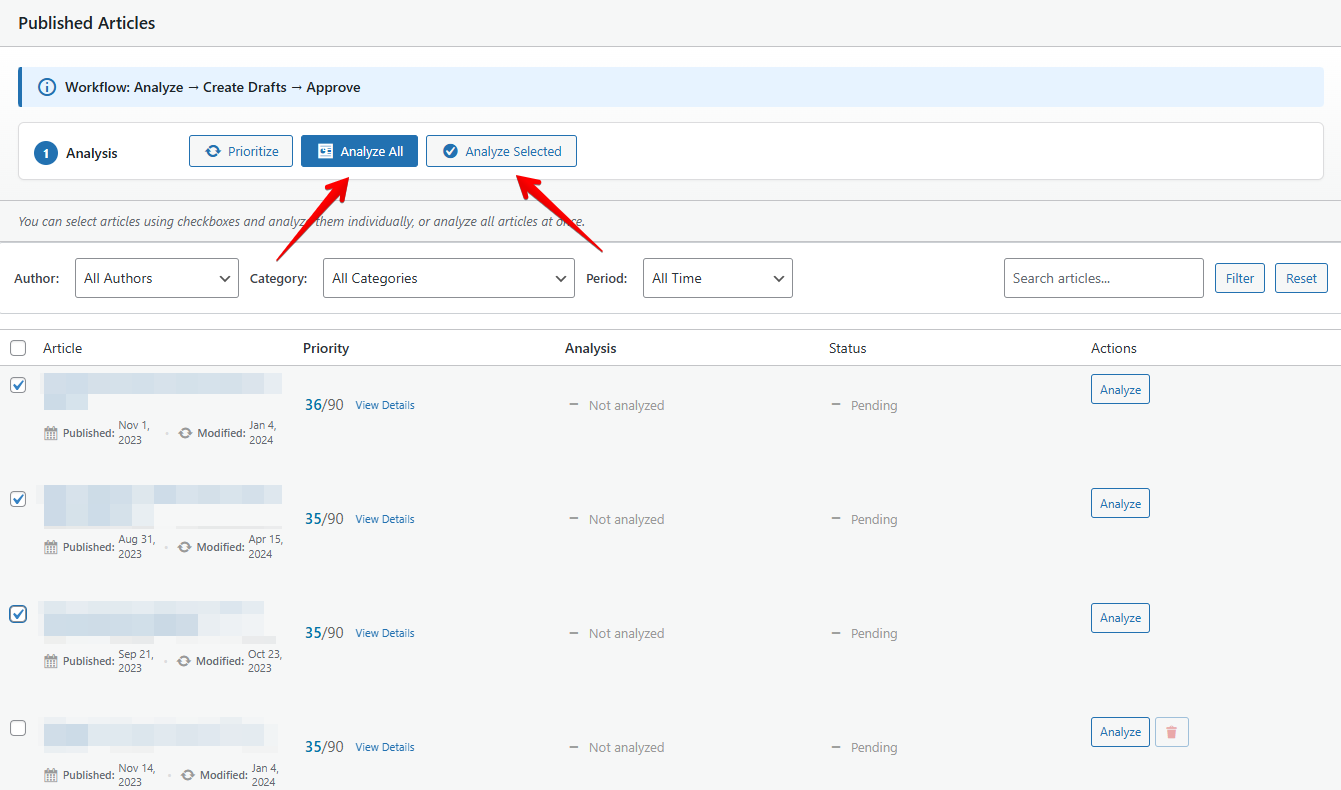Click inside the Search articles field

point(1103,278)
